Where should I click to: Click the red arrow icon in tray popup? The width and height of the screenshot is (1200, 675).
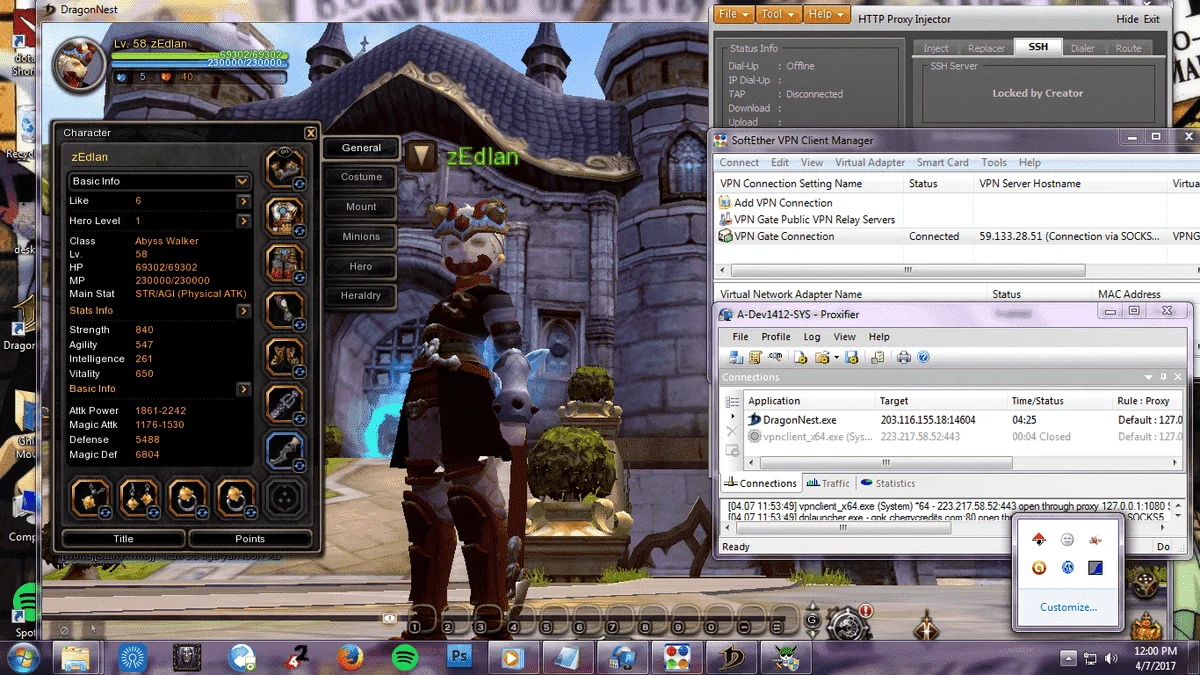1039,539
